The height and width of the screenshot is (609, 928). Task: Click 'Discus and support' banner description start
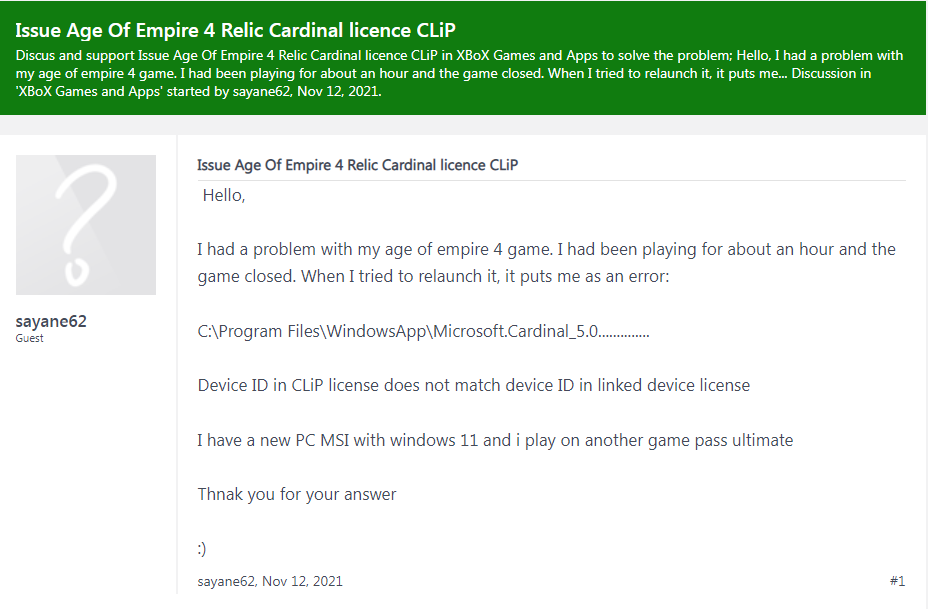[75, 56]
